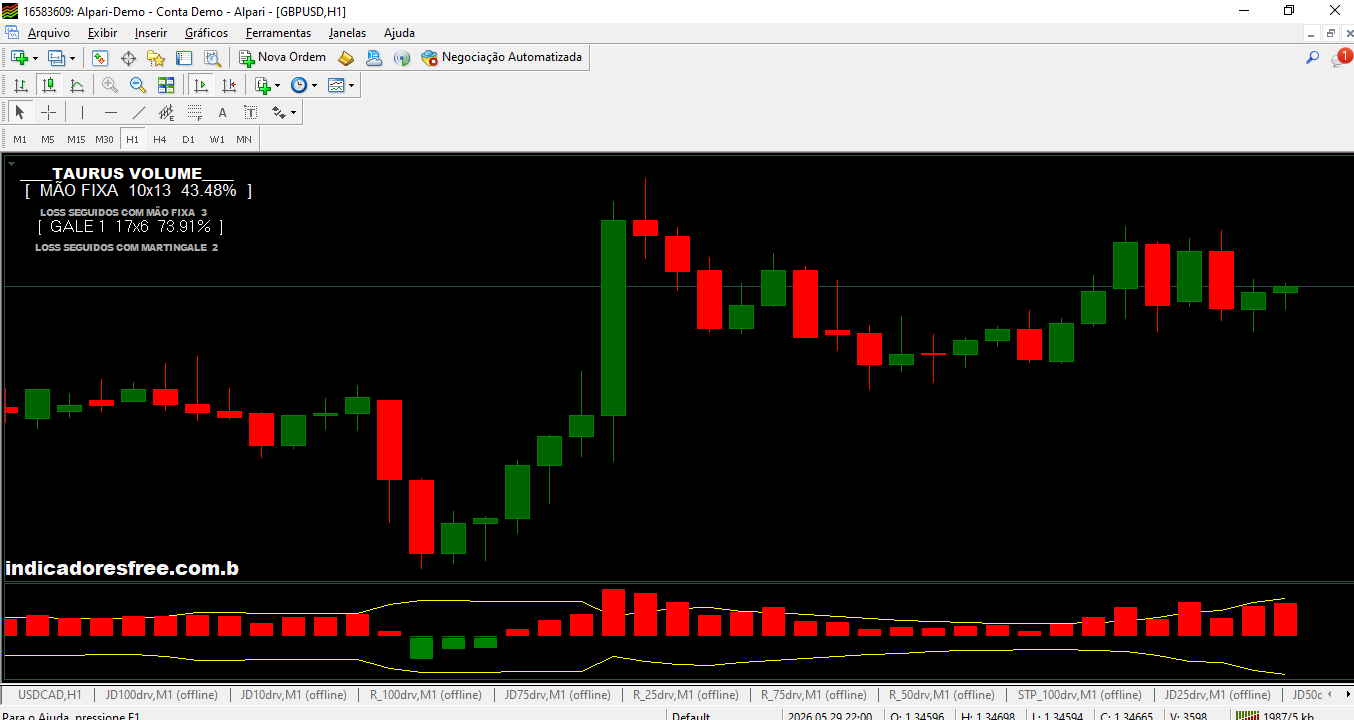Image resolution: width=1354 pixels, height=720 pixels.
Task: Activate the cursor arrow tool
Action: (x=20, y=113)
